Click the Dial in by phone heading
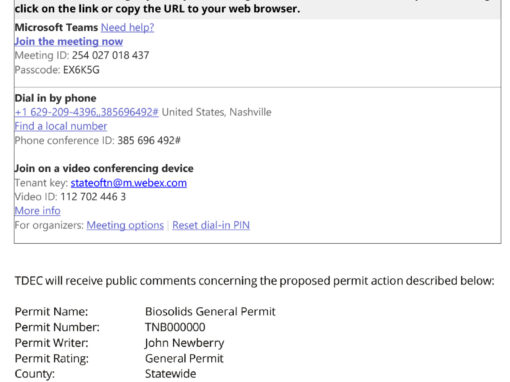510x382 pixels. click(x=55, y=98)
